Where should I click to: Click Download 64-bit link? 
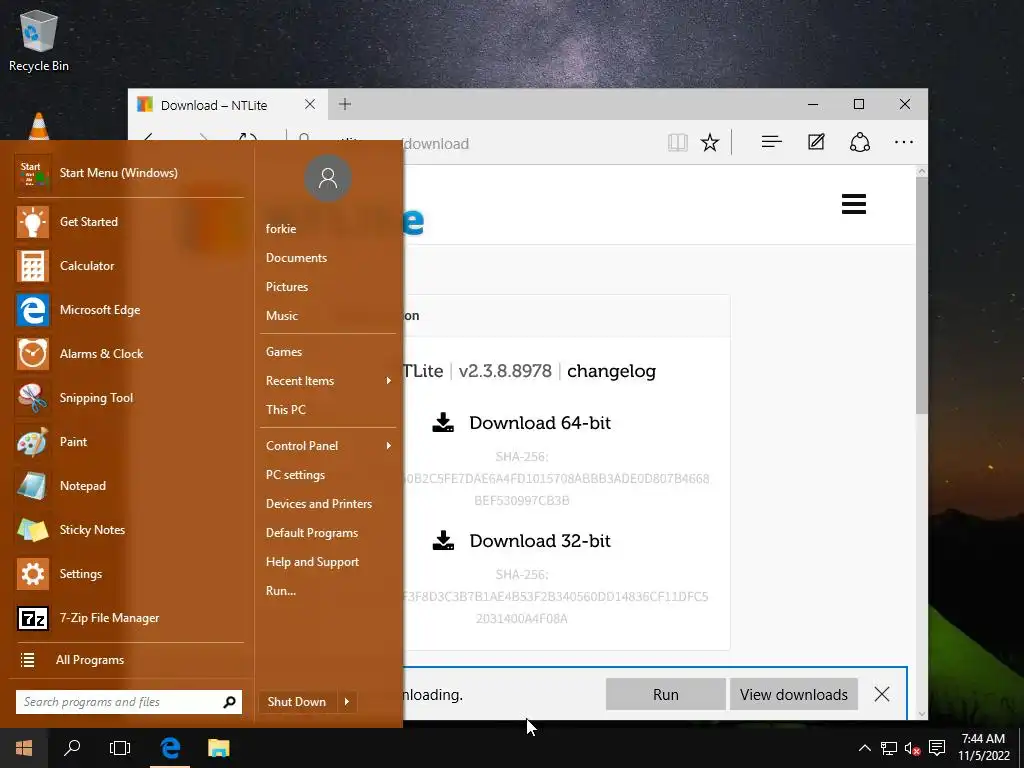(x=522, y=423)
